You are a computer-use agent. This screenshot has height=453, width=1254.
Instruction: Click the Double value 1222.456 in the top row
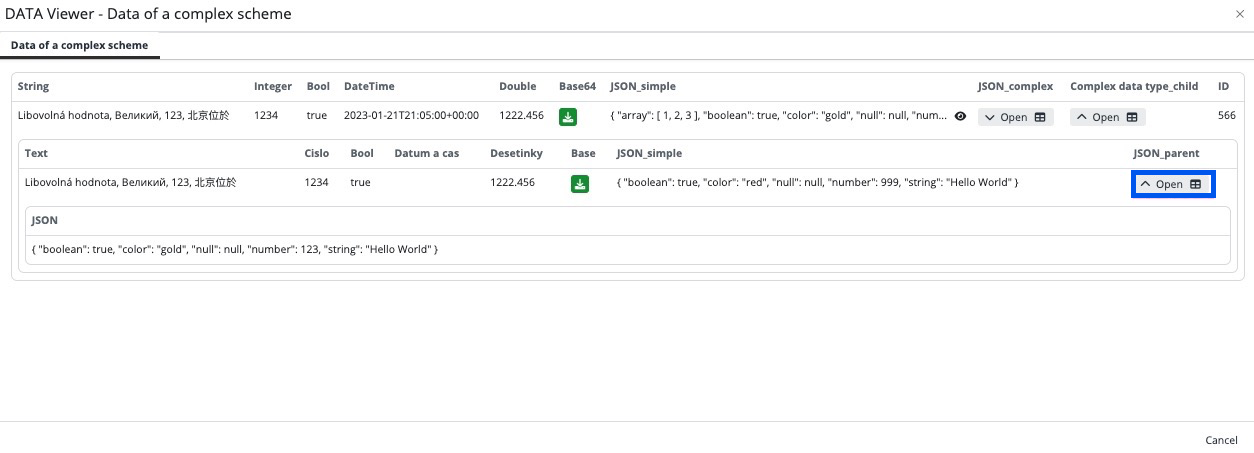point(521,116)
